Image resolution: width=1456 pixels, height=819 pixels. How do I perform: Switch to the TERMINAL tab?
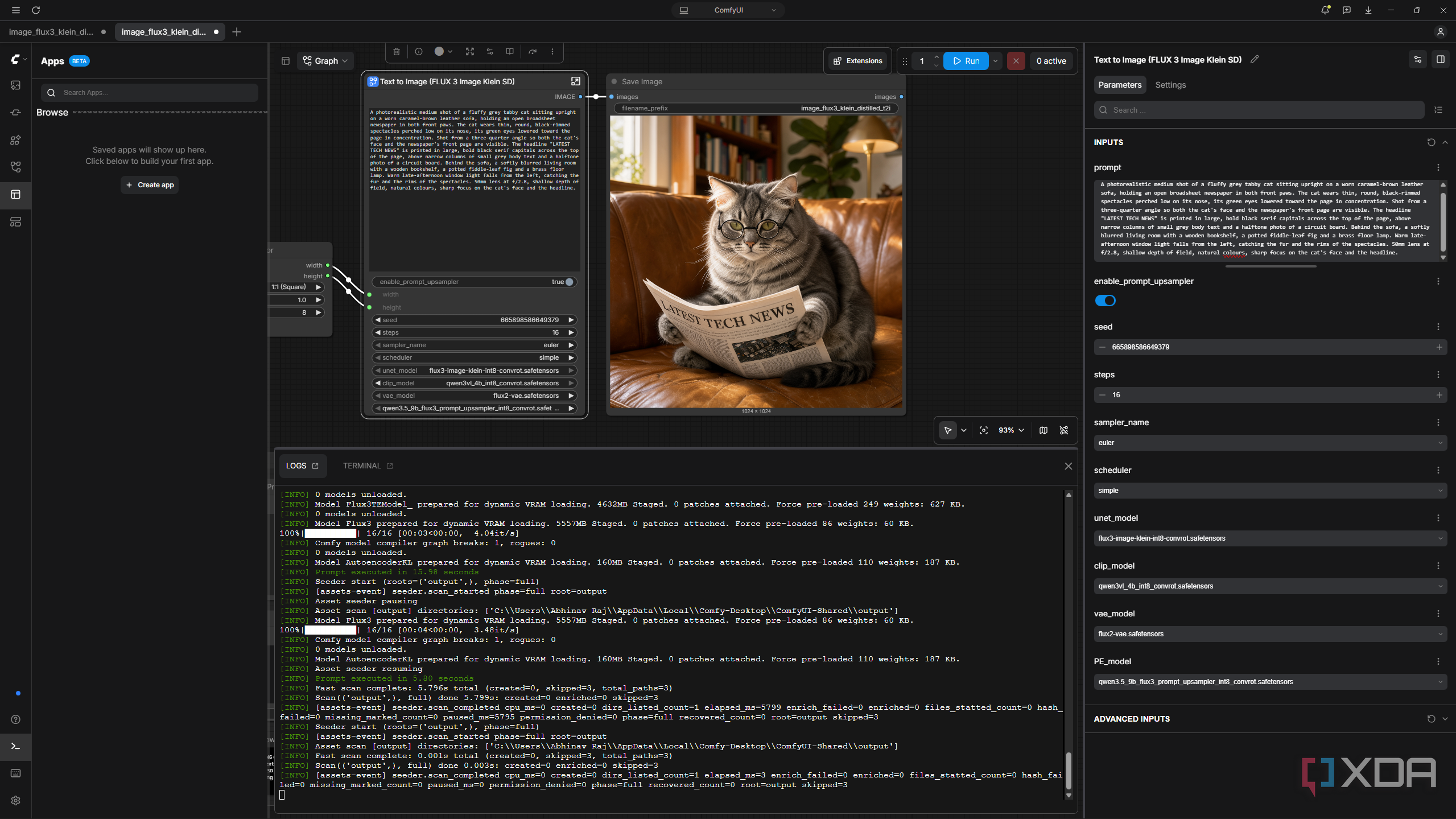coord(368,466)
